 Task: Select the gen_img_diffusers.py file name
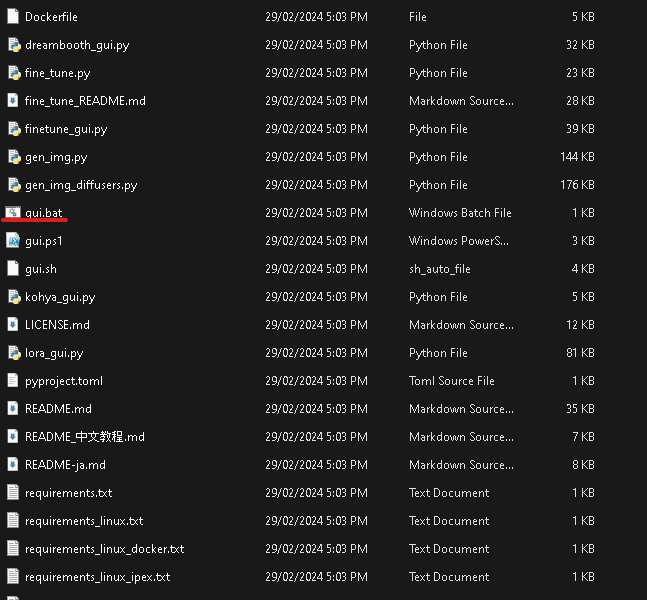point(81,185)
